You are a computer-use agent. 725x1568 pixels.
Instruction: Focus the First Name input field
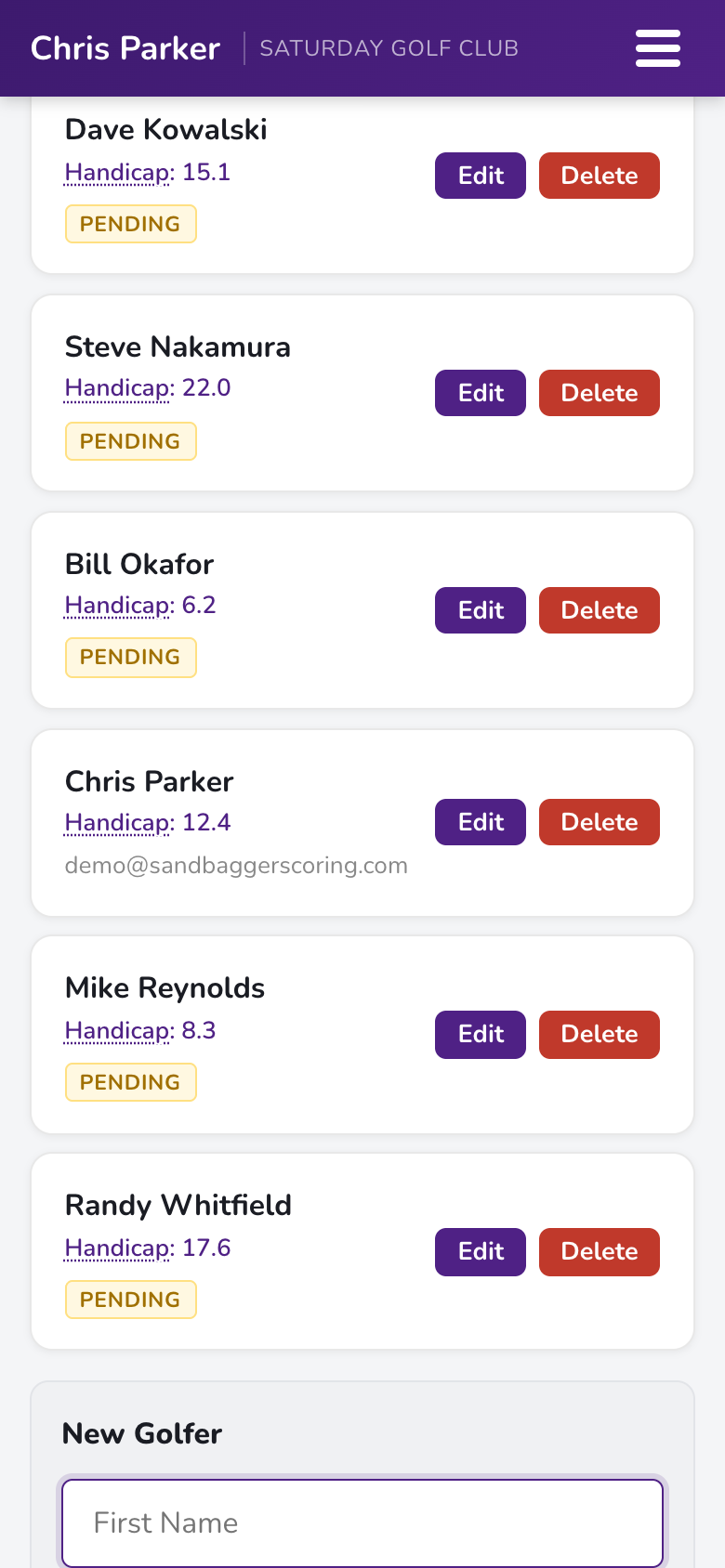click(x=362, y=1522)
